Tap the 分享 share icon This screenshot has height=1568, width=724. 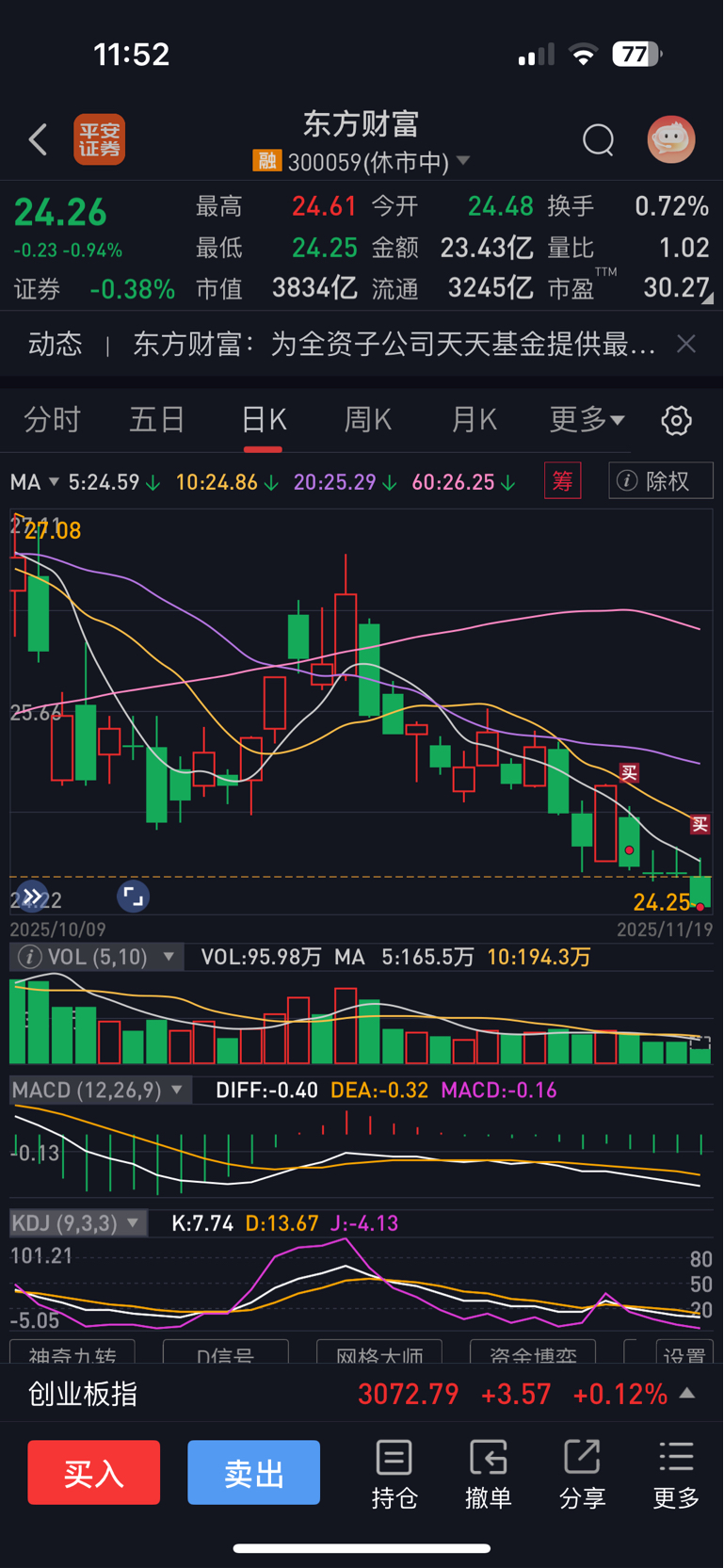click(x=582, y=1474)
